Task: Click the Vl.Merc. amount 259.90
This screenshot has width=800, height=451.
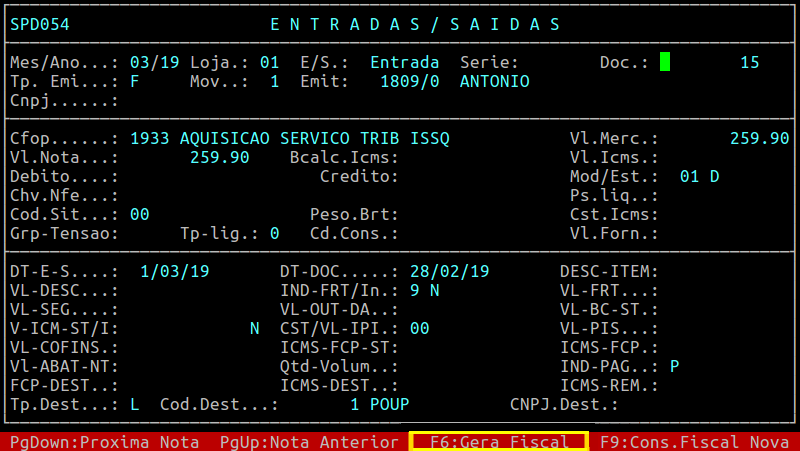Action: [x=759, y=138]
